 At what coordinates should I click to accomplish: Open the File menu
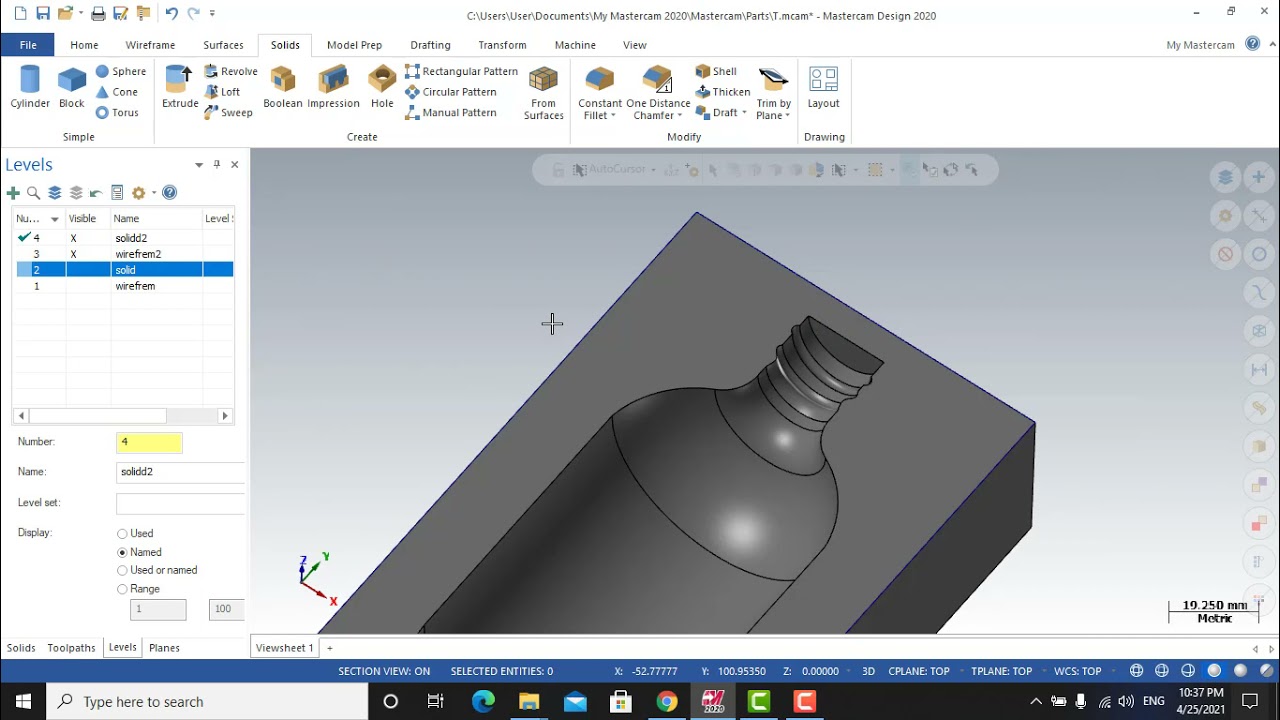28,45
